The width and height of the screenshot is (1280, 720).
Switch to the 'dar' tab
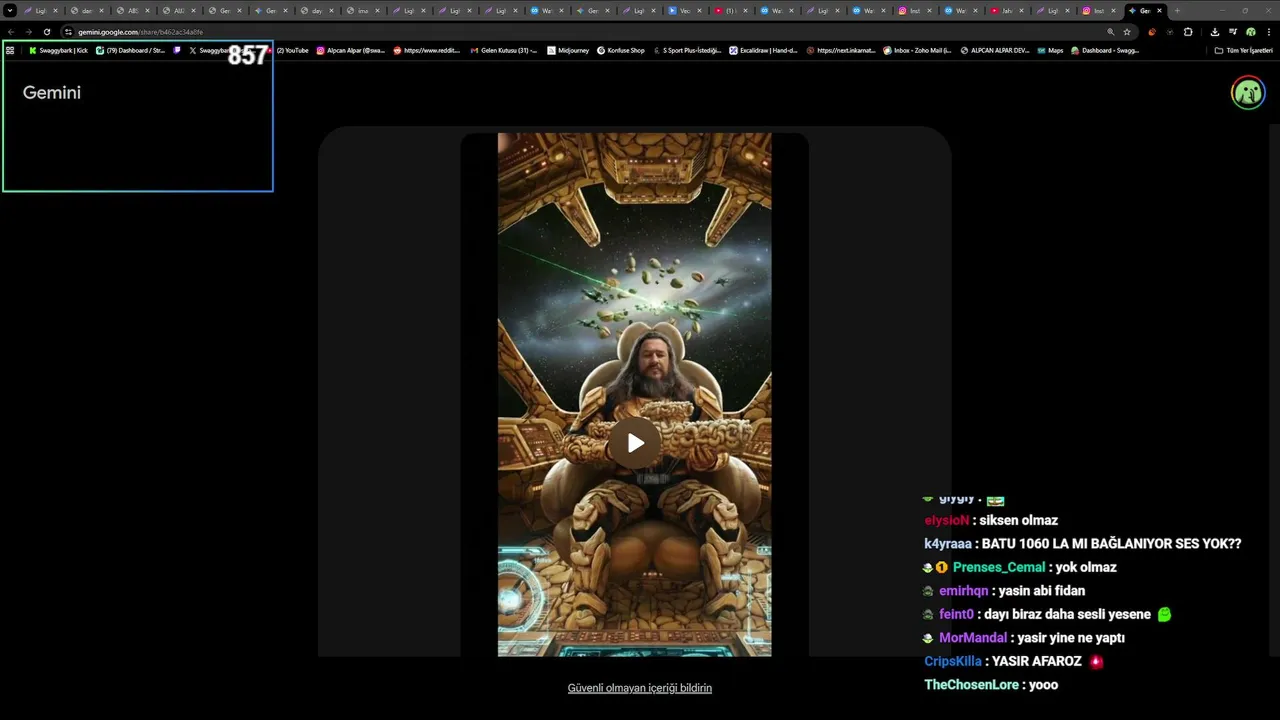click(86, 11)
